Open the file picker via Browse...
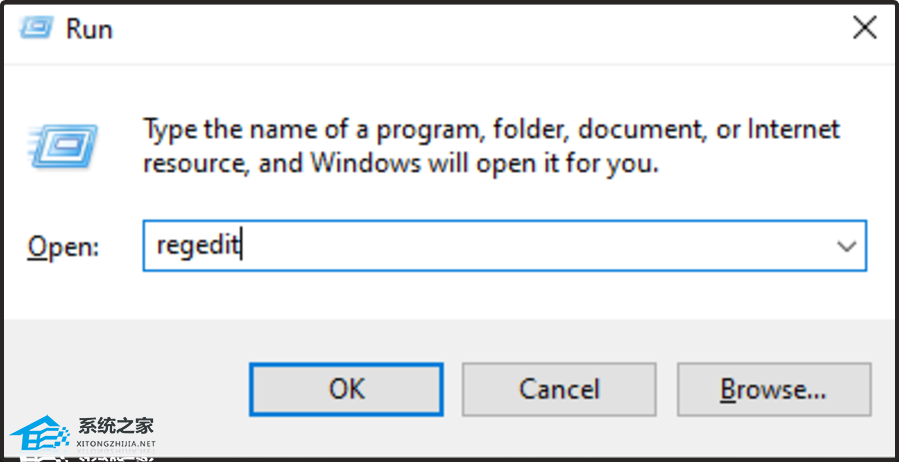899x462 pixels. [x=773, y=389]
